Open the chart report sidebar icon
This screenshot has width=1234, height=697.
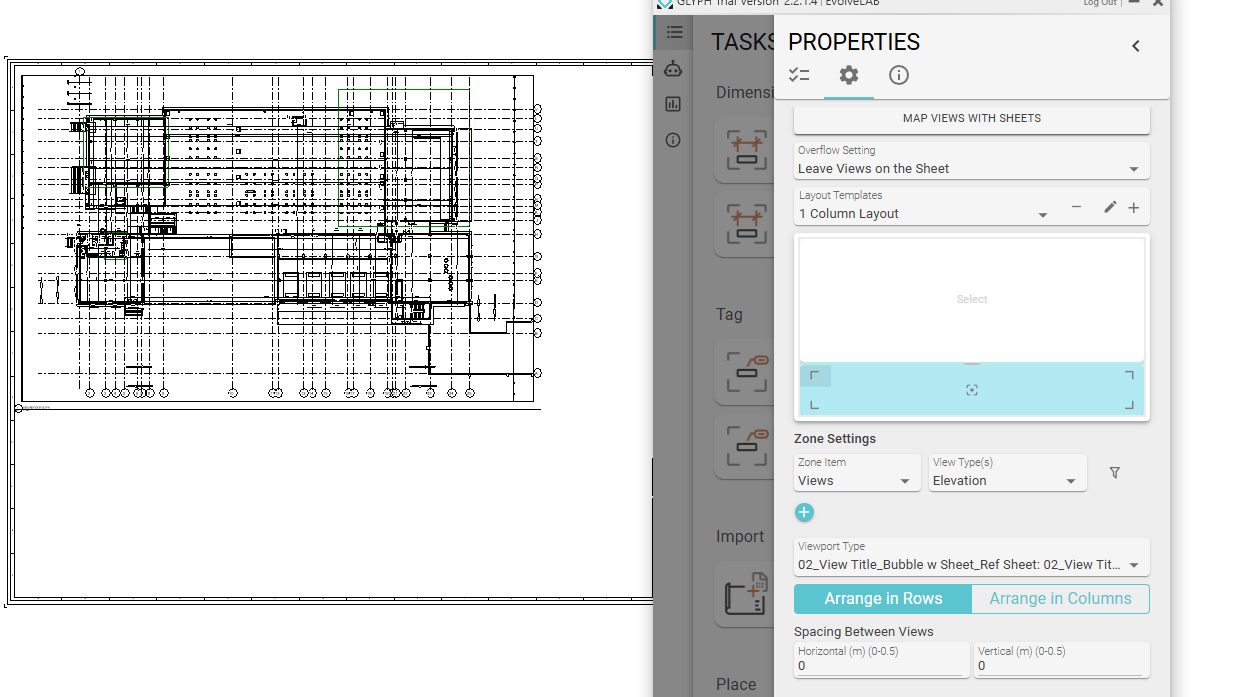[x=673, y=104]
